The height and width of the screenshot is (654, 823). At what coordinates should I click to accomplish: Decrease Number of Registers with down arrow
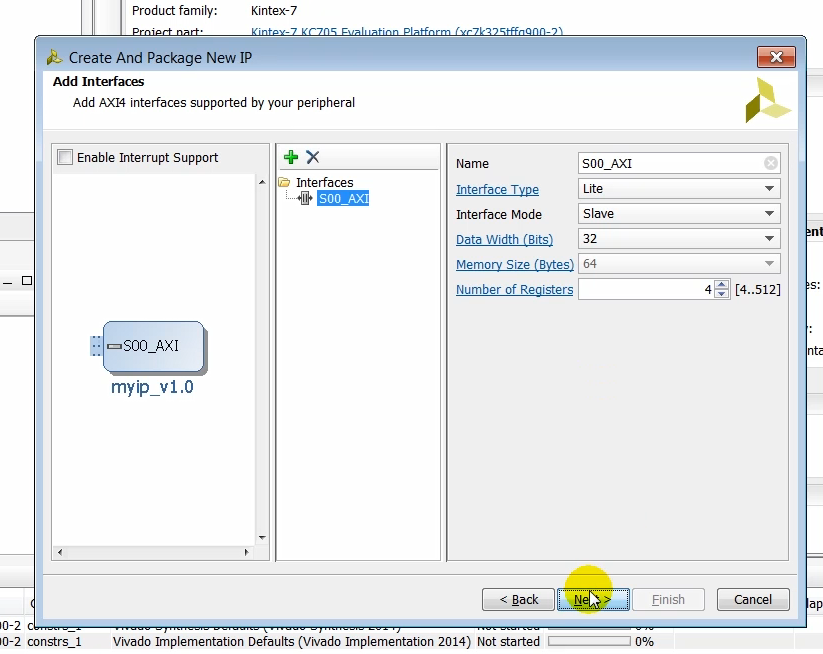[x=722, y=294]
